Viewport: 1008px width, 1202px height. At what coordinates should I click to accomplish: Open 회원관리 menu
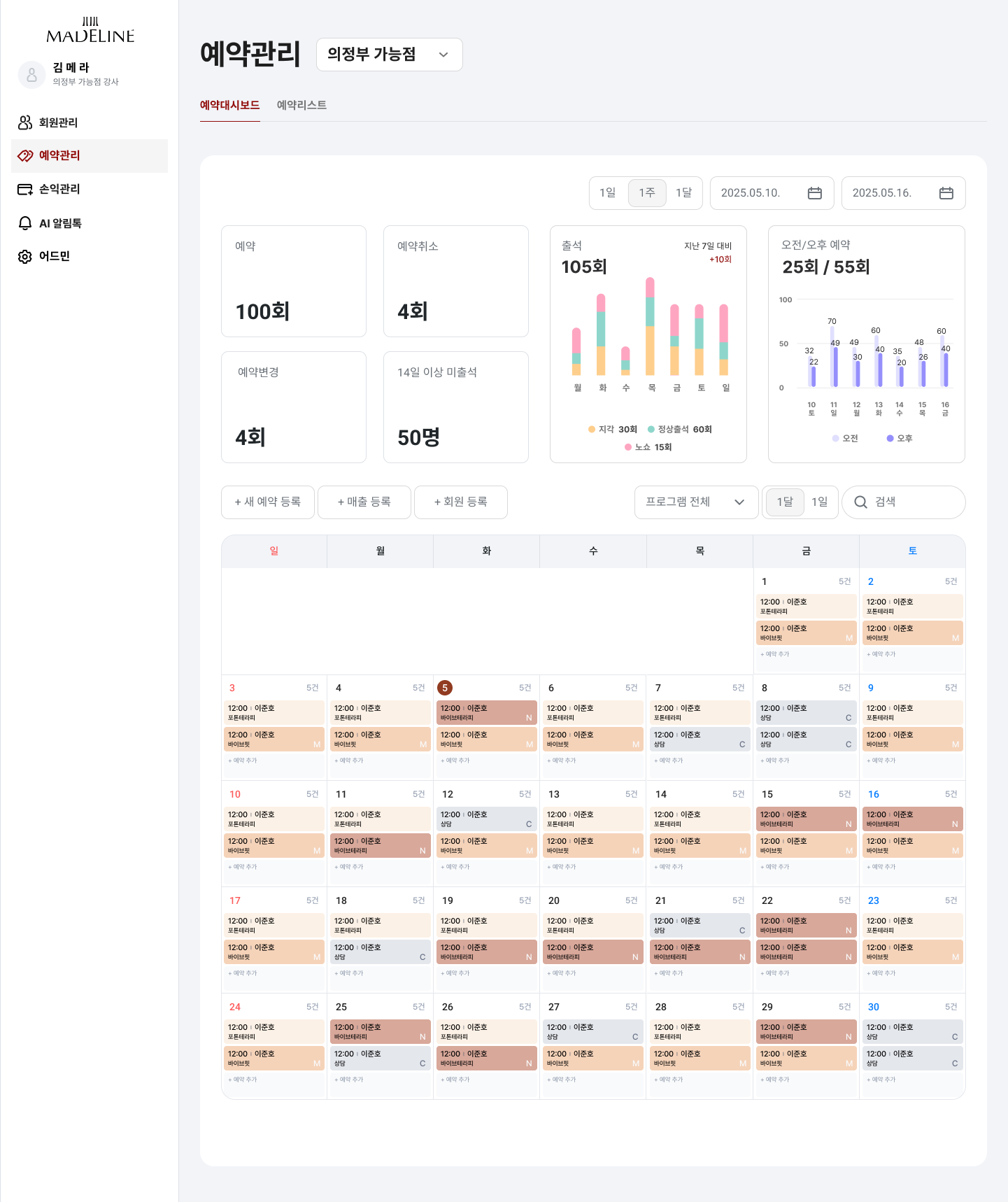coord(90,122)
